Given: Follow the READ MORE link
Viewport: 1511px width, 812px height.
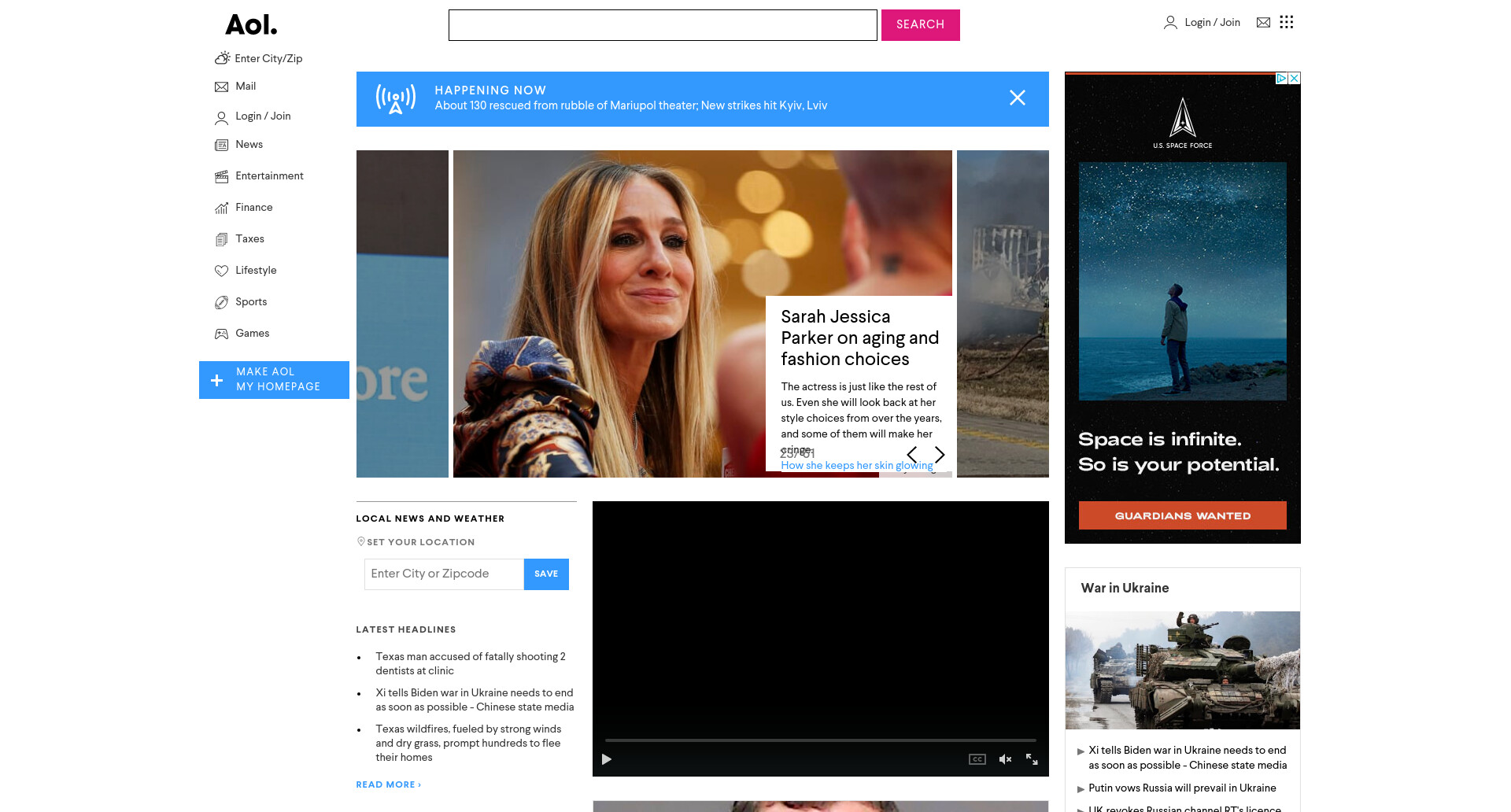Looking at the screenshot, I should [389, 784].
